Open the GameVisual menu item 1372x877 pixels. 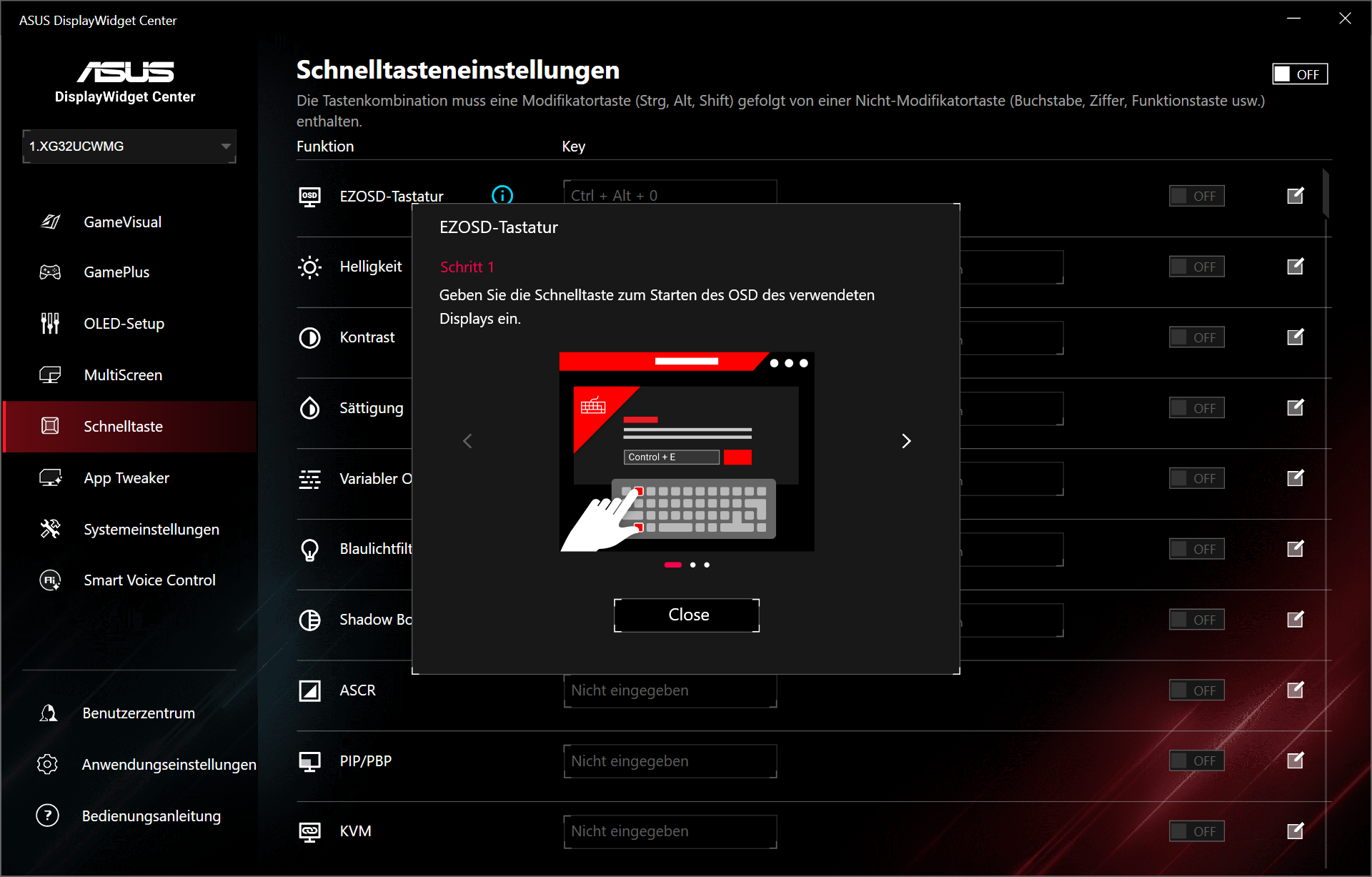click(x=123, y=222)
